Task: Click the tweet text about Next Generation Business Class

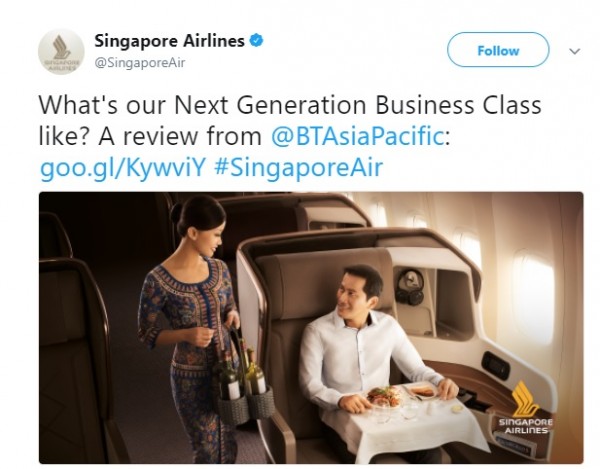Action: click(290, 136)
